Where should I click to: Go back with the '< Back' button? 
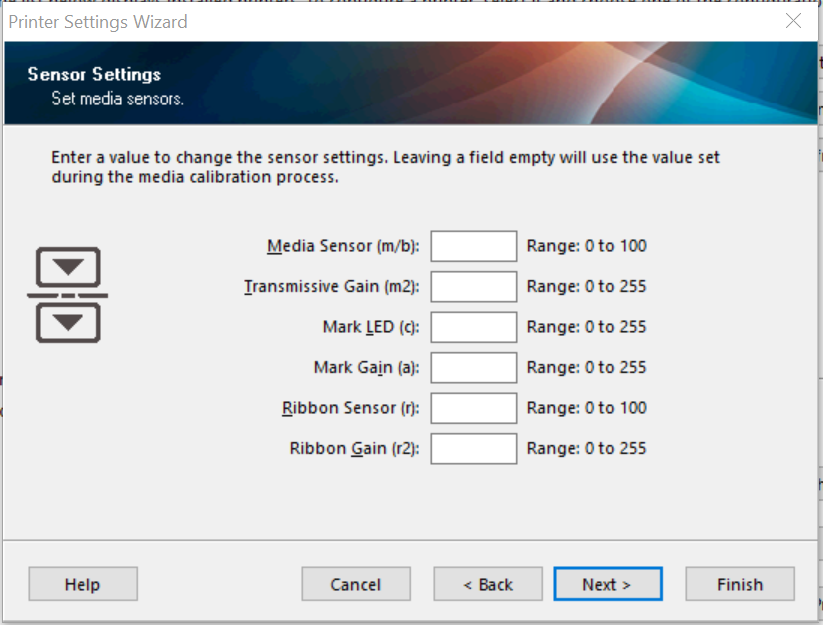tap(488, 585)
